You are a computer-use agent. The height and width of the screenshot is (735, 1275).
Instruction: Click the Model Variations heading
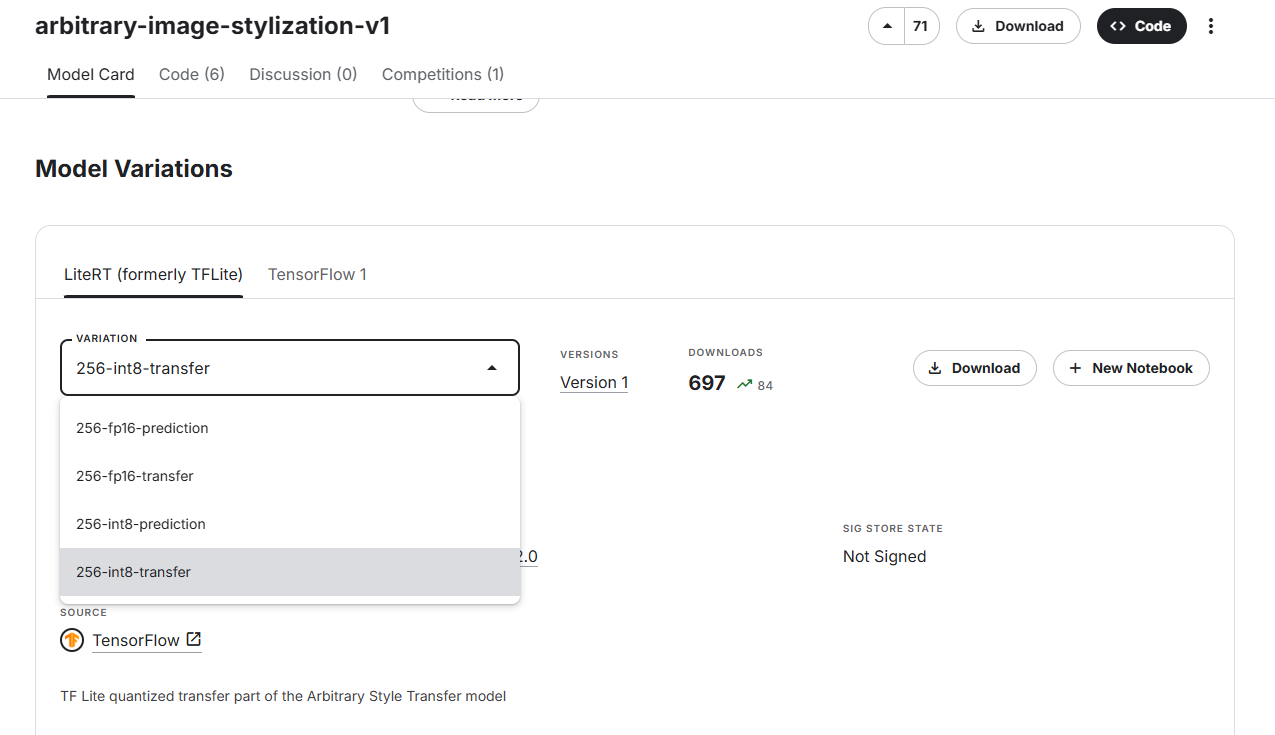tap(134, 169)
